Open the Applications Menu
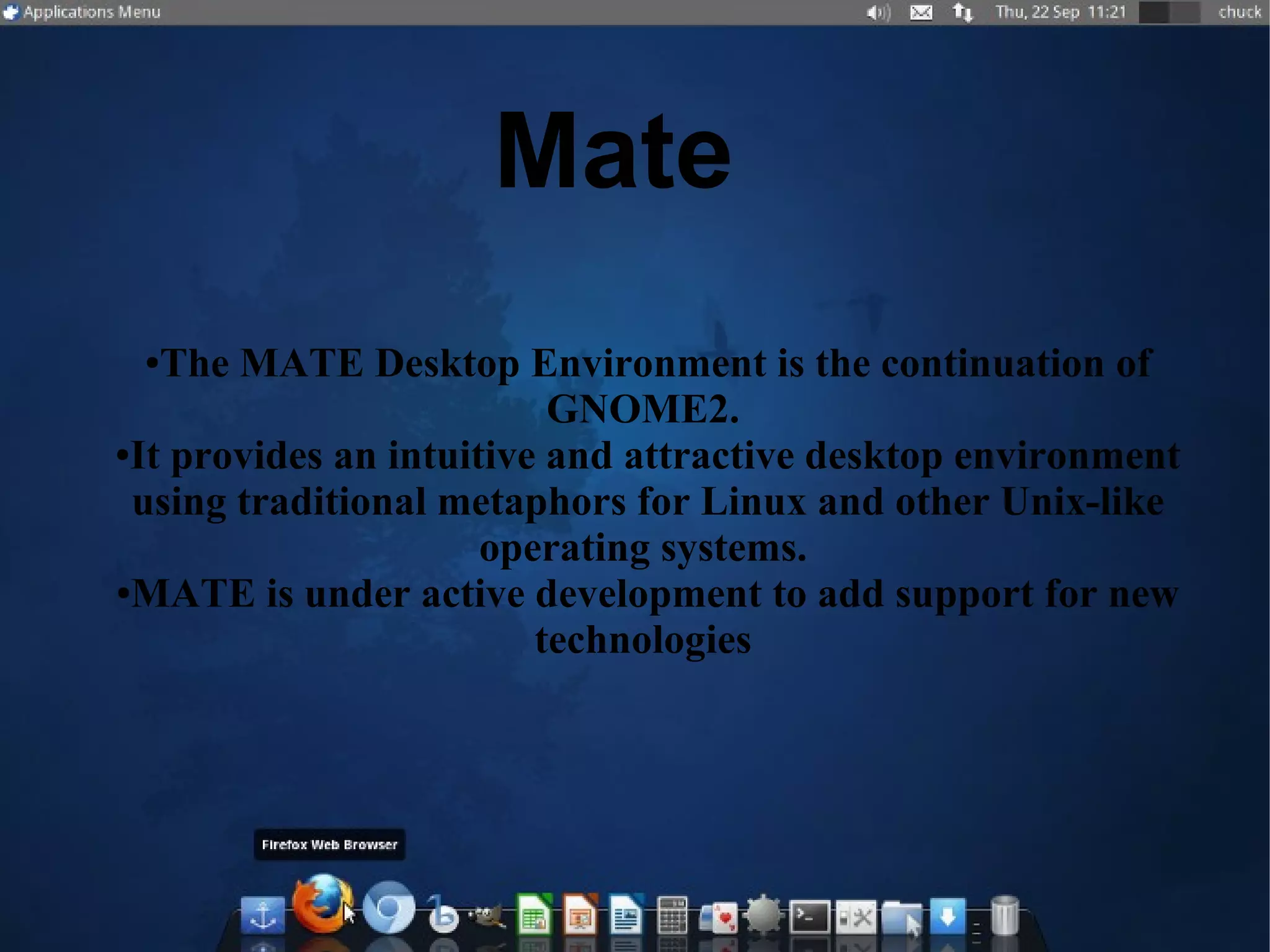Image resolution: width=1270 pixels, height=952 pixels. click(x=82, y=12)
